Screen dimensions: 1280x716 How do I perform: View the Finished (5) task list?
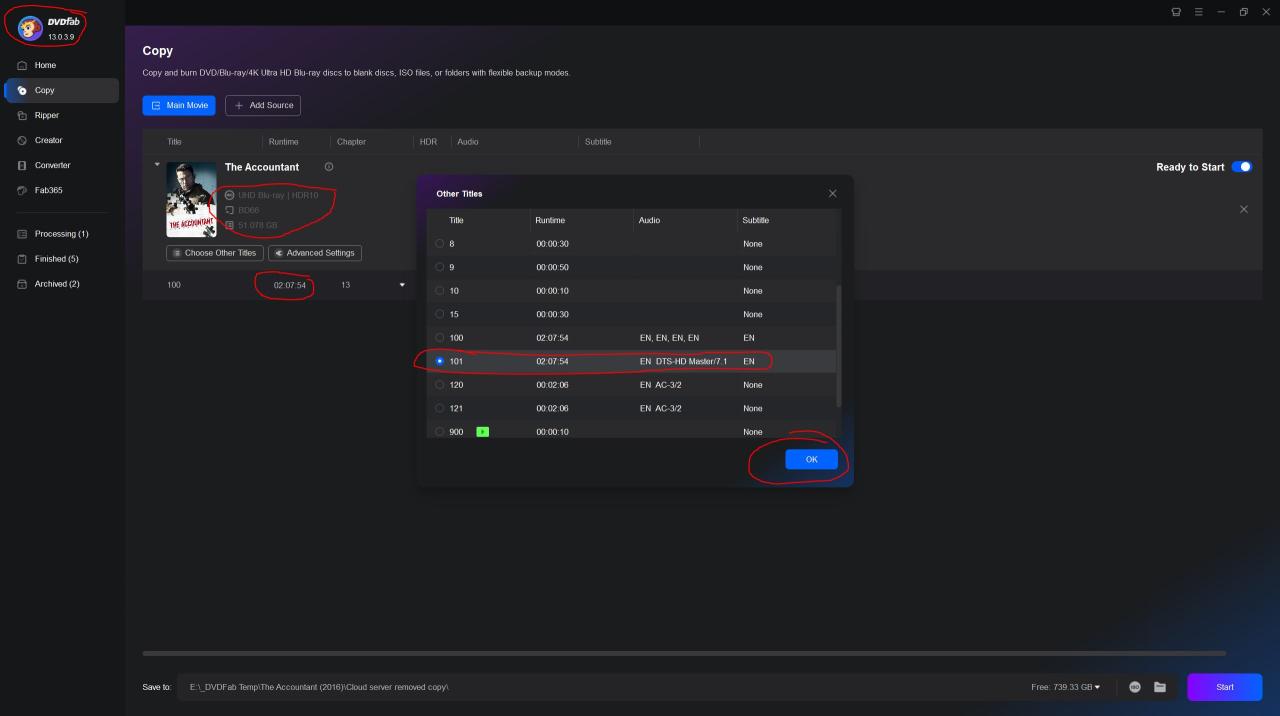tap(61, 259)
